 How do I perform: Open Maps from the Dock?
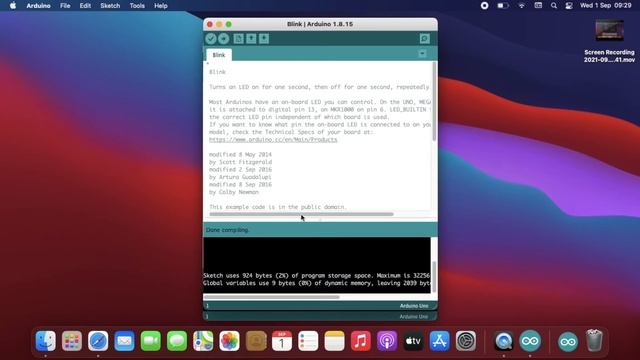(x=203, y=340)
